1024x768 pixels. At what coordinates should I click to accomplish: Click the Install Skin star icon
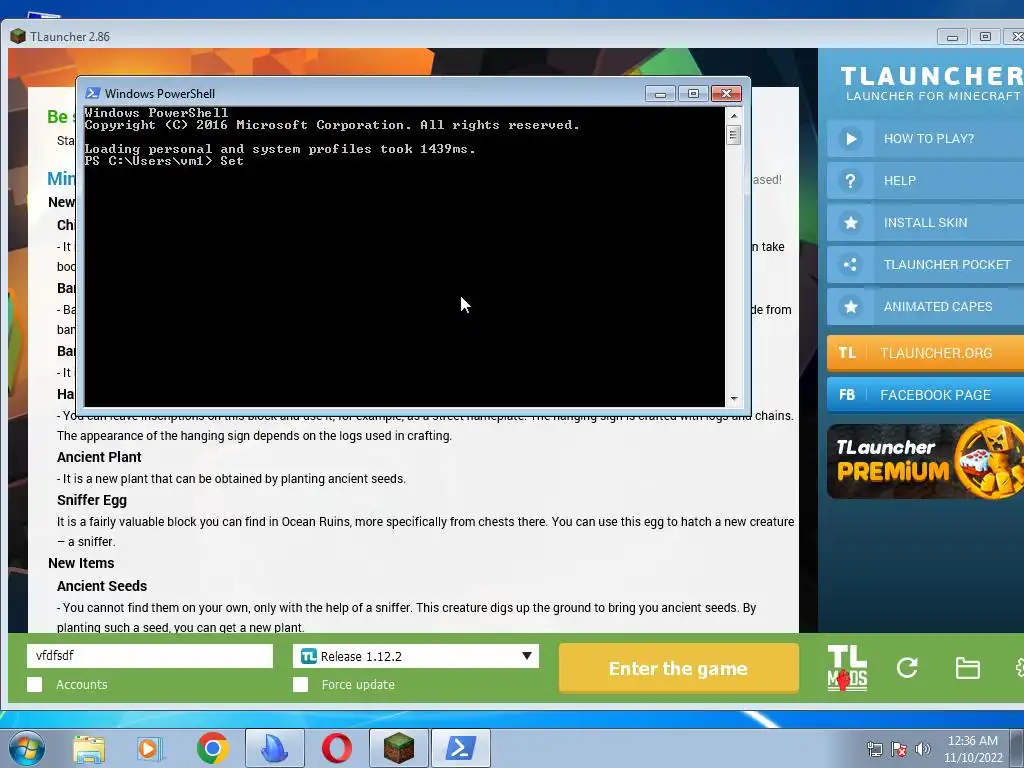(850, 223)
